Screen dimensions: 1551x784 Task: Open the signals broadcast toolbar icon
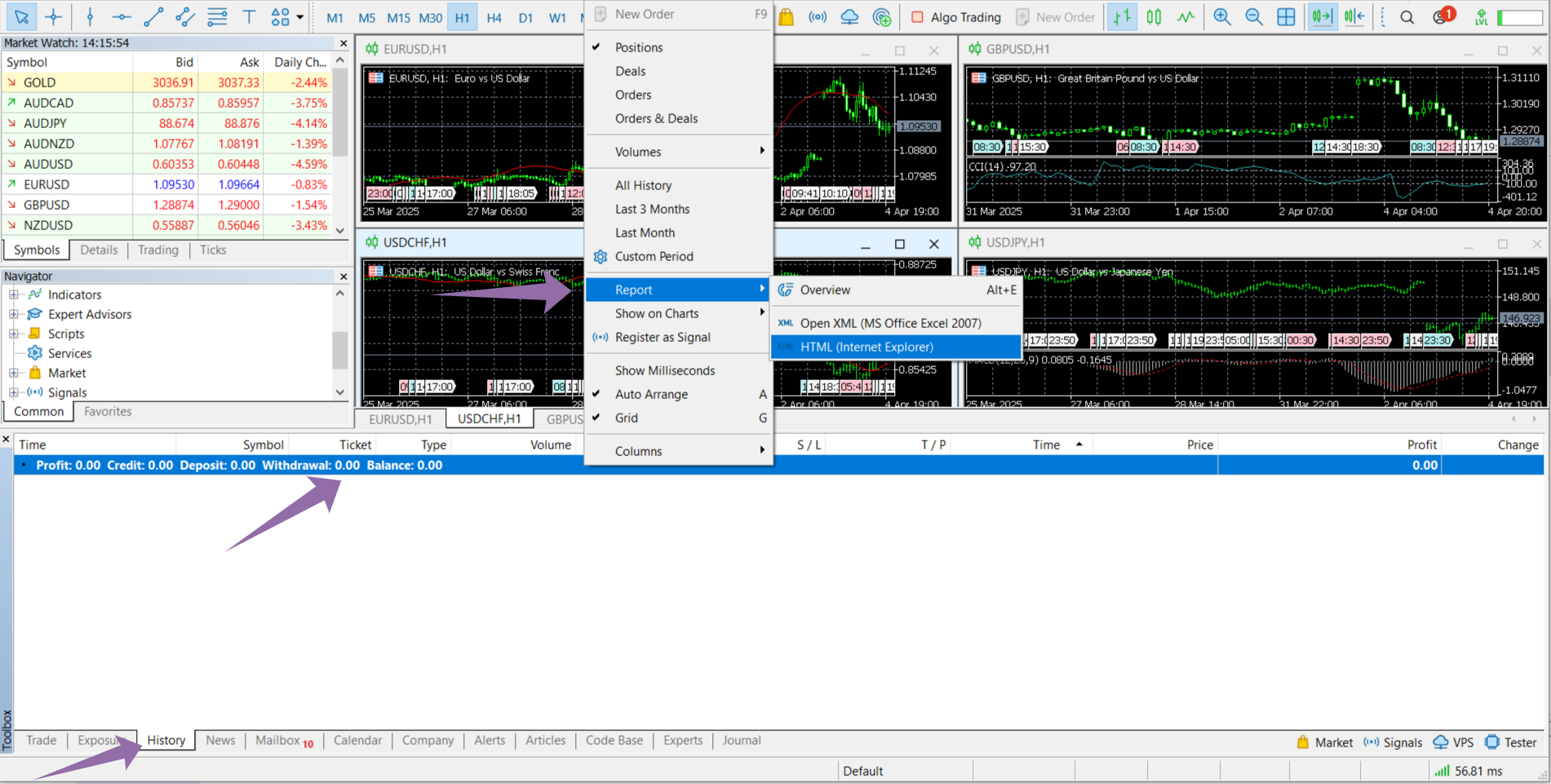click(x=818, y=17)
